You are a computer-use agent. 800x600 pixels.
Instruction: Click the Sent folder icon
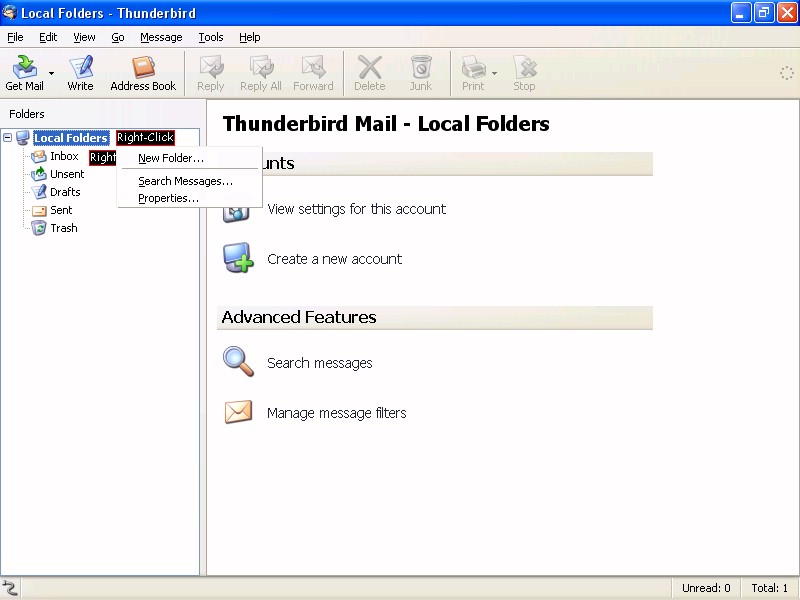pos(39,211)
